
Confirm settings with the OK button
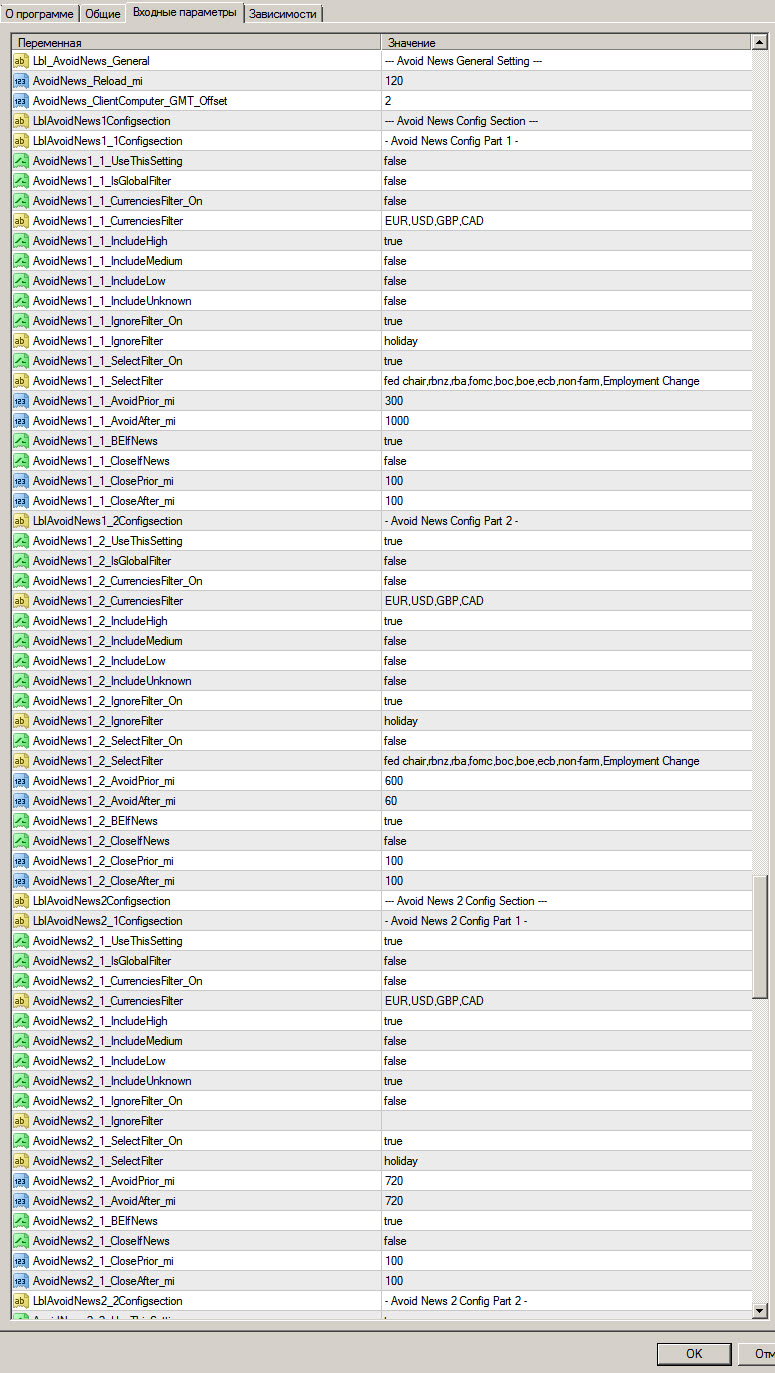click(x=694, y=1354)
